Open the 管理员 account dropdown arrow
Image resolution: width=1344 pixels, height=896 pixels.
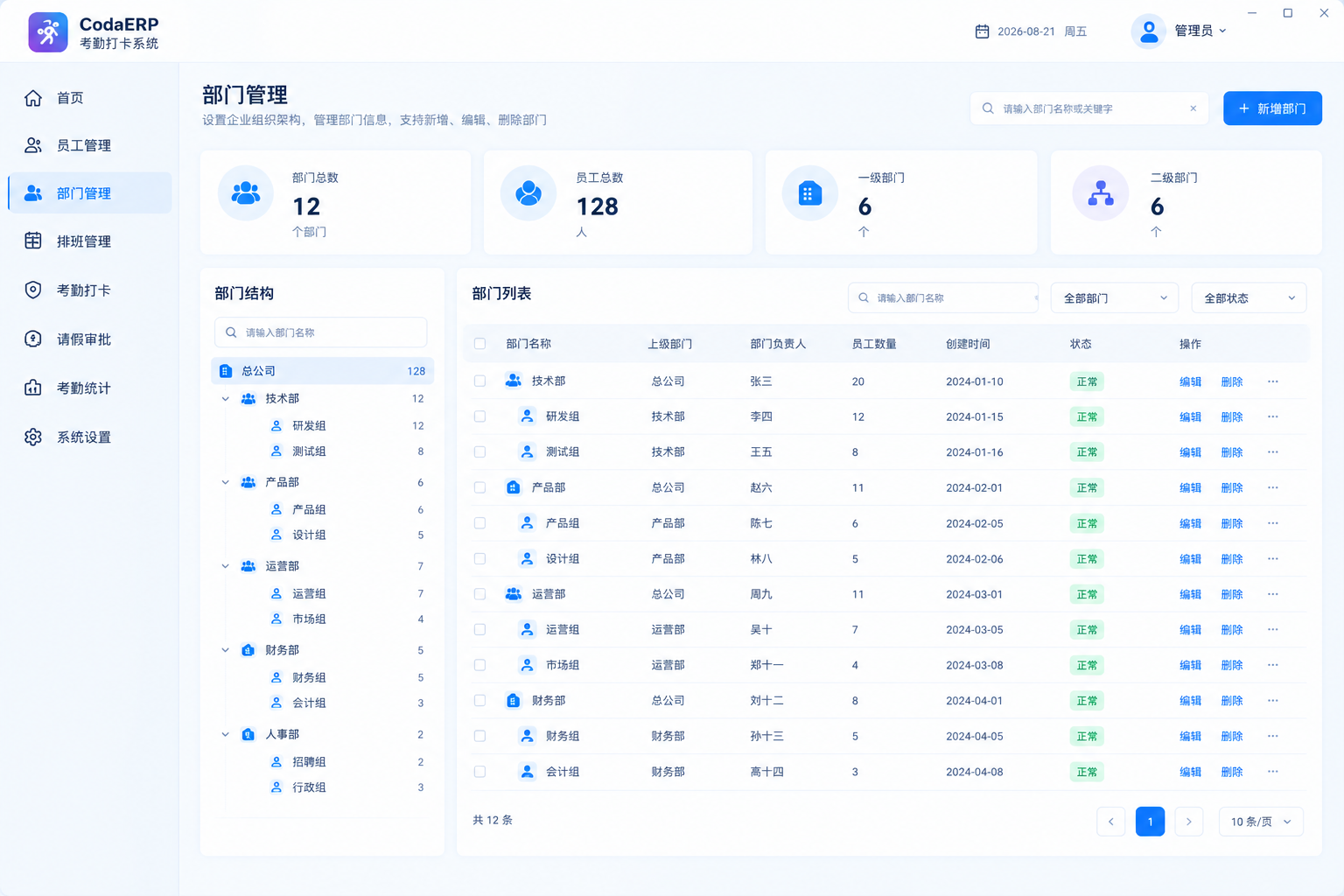pos(1222,31)
